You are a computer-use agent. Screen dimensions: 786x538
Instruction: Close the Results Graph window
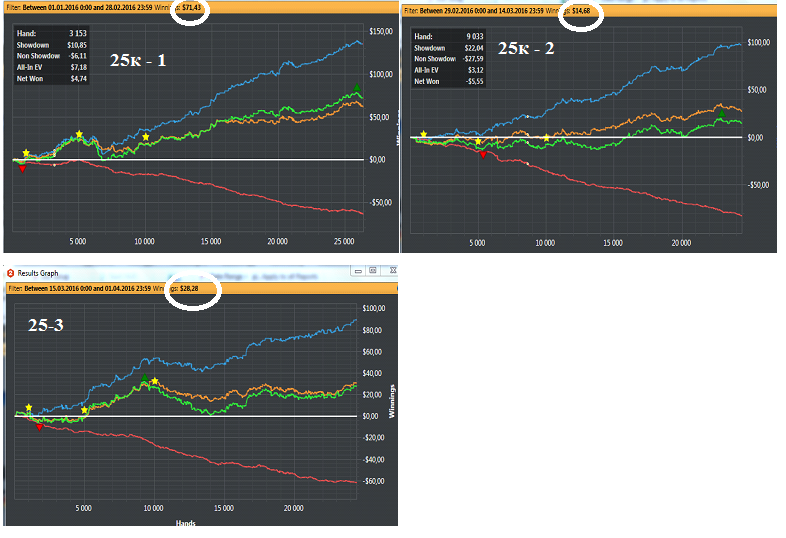coord(392,271)
